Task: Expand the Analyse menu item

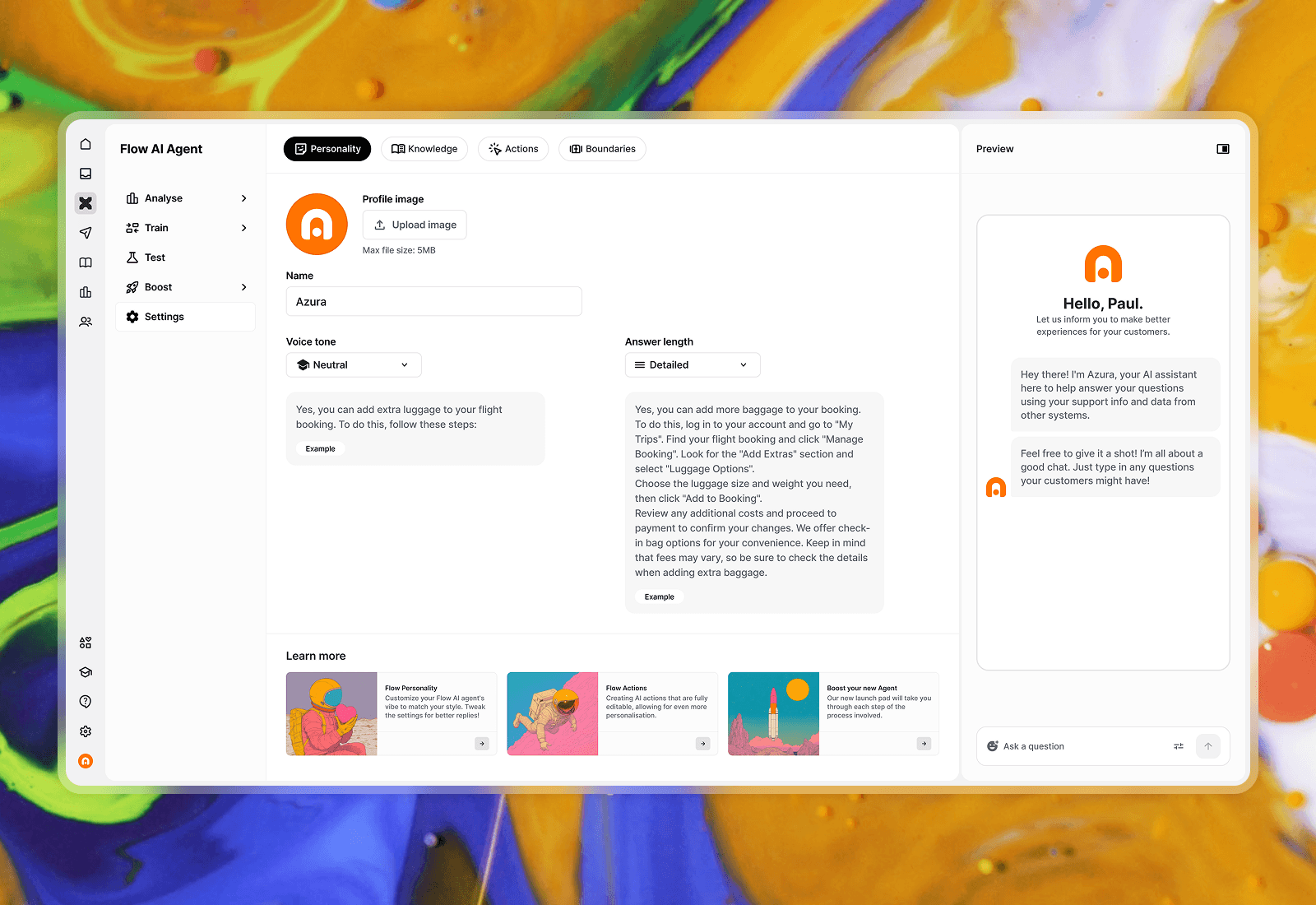Action: click(x=186, y=198)
